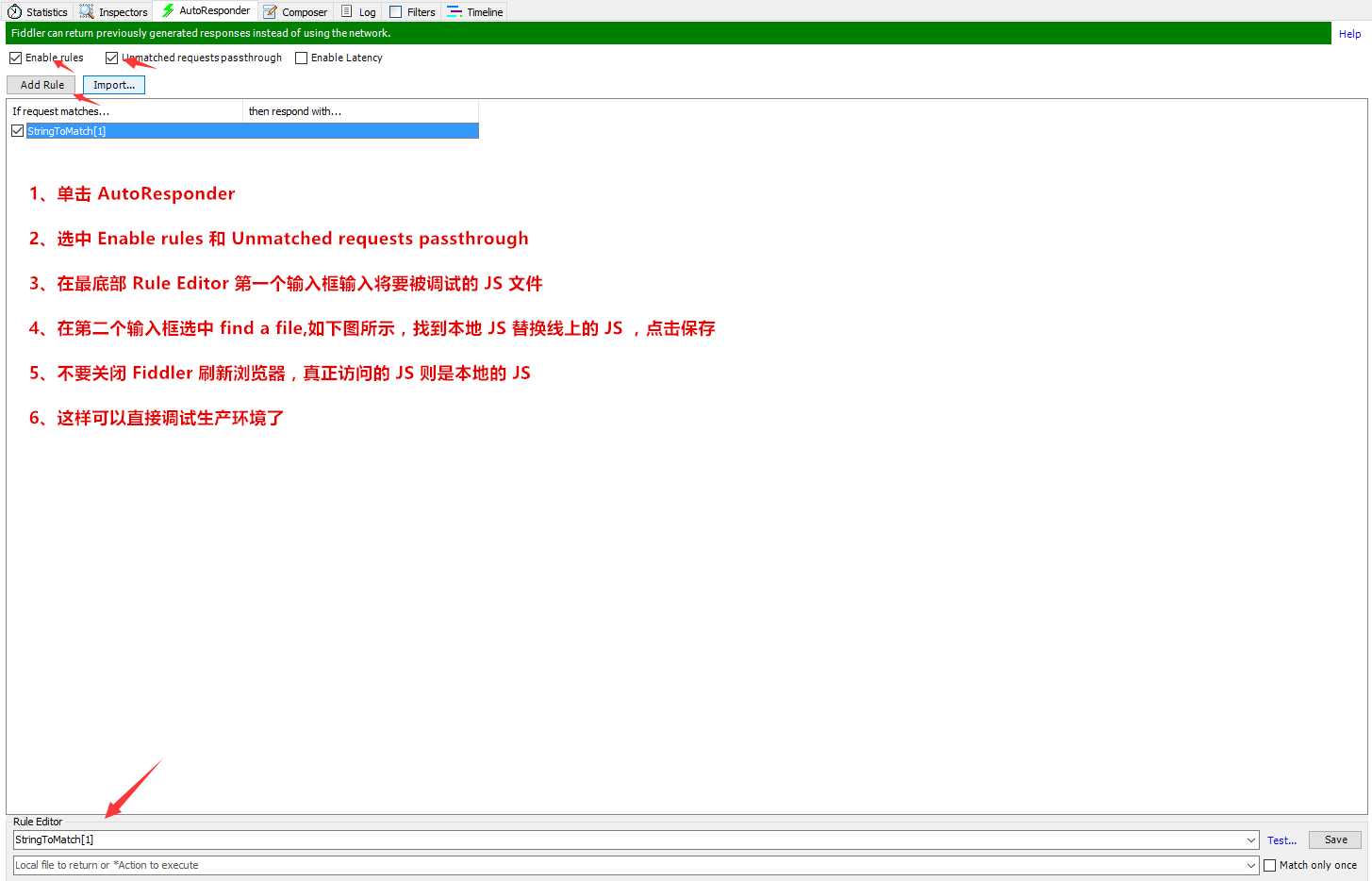Image resolution: width=1372 pixels, height=881 pixels.
Task: Click the 'If request matches...' column header
Action: pyautogui.click(x=124, y=111)
